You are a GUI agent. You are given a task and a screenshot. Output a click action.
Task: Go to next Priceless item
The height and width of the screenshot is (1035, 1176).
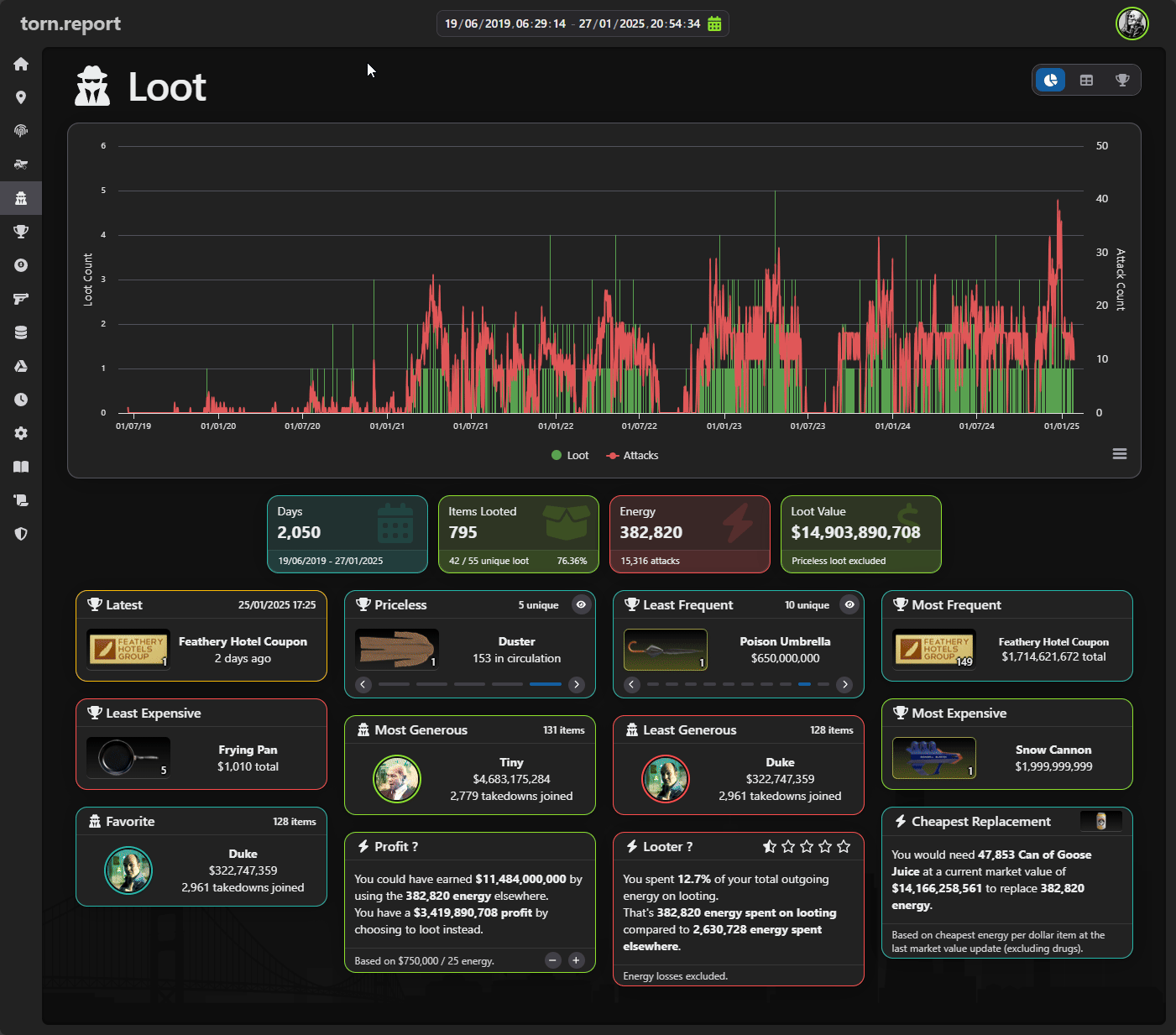(x=576, y=684)
